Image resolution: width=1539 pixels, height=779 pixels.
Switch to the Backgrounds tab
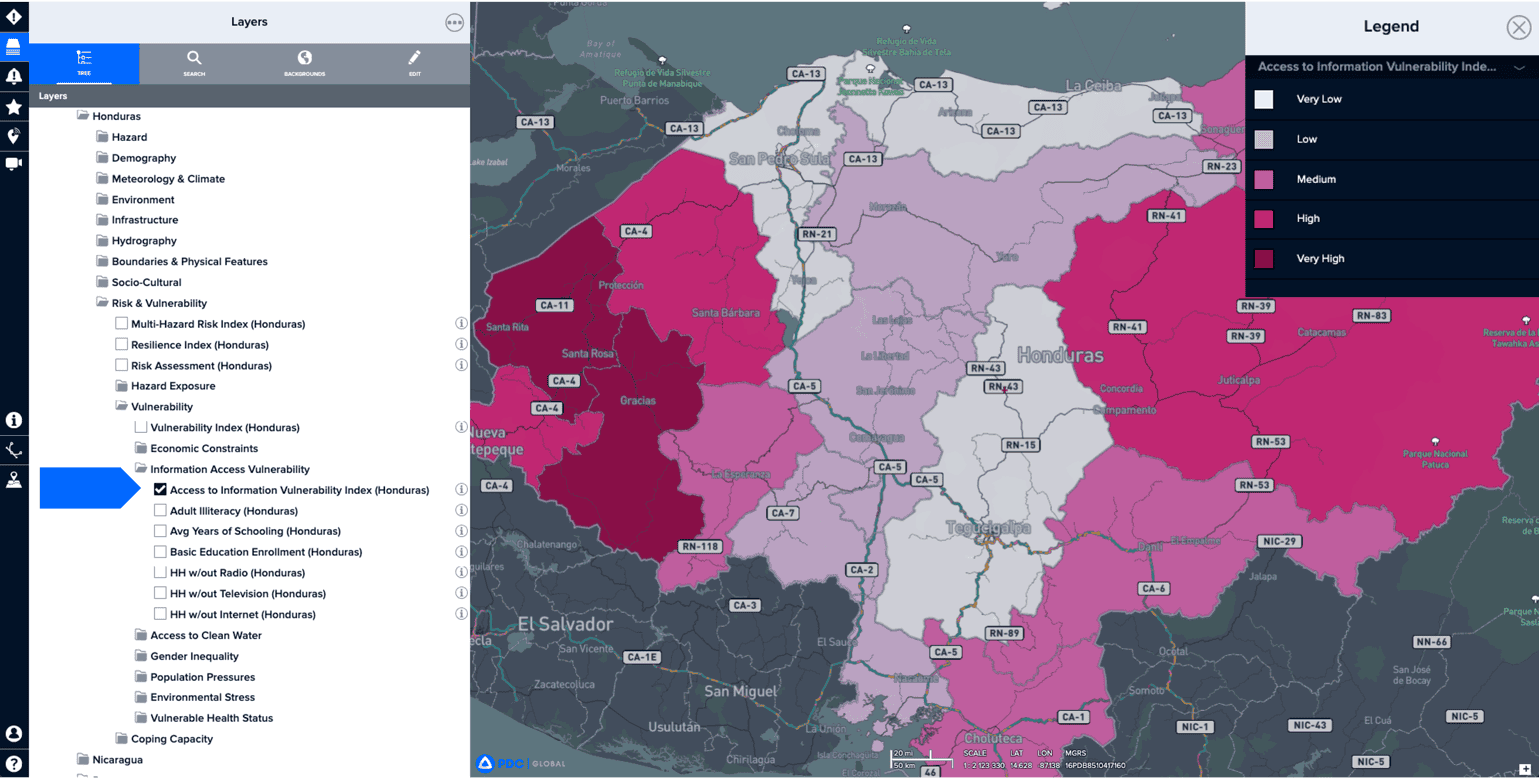click(304, 63)
